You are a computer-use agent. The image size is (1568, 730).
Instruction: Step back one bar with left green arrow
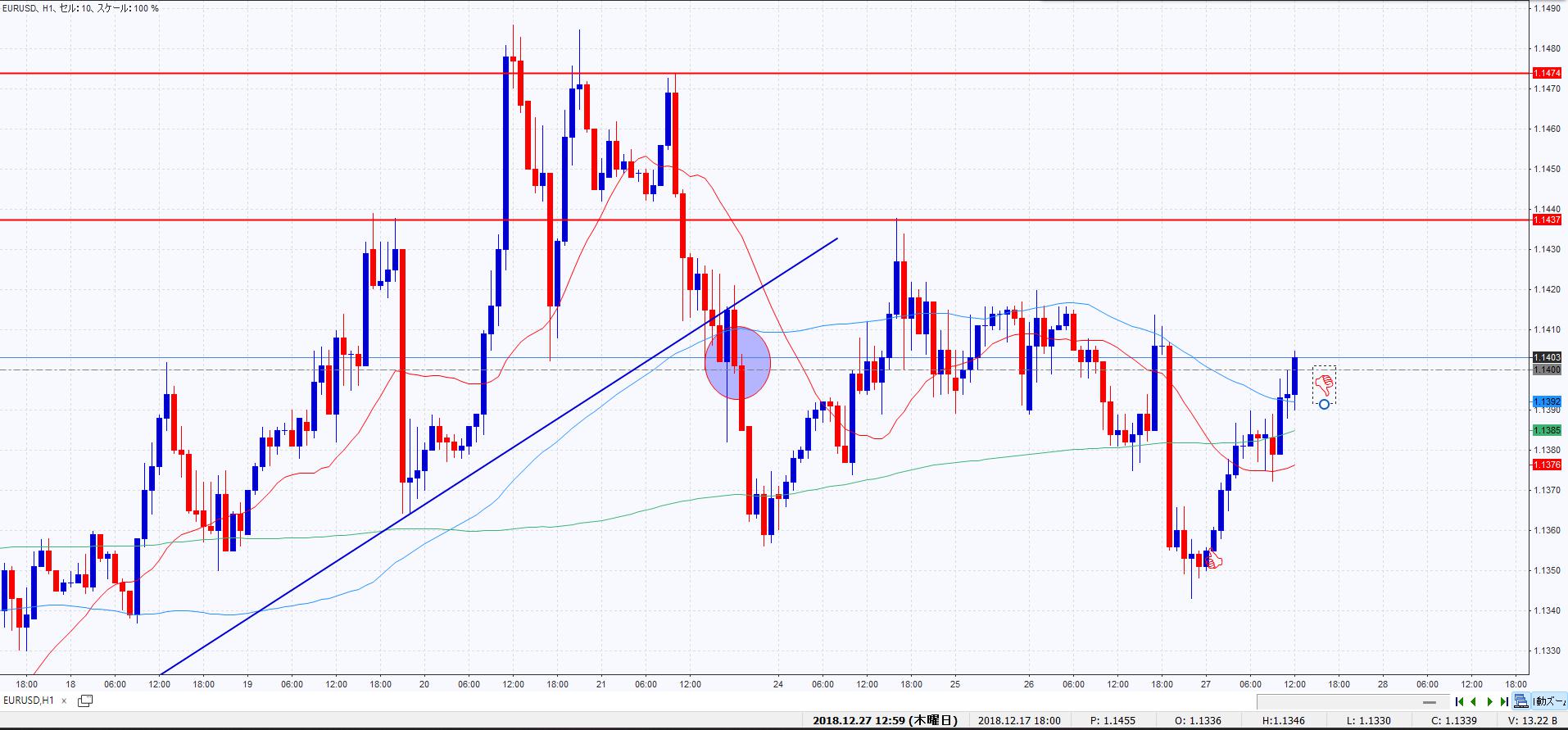pos(1474,701)
